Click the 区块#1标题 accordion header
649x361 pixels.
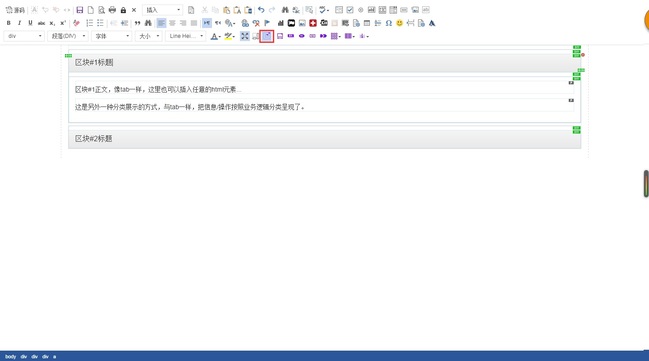click(x=324, y=63)
